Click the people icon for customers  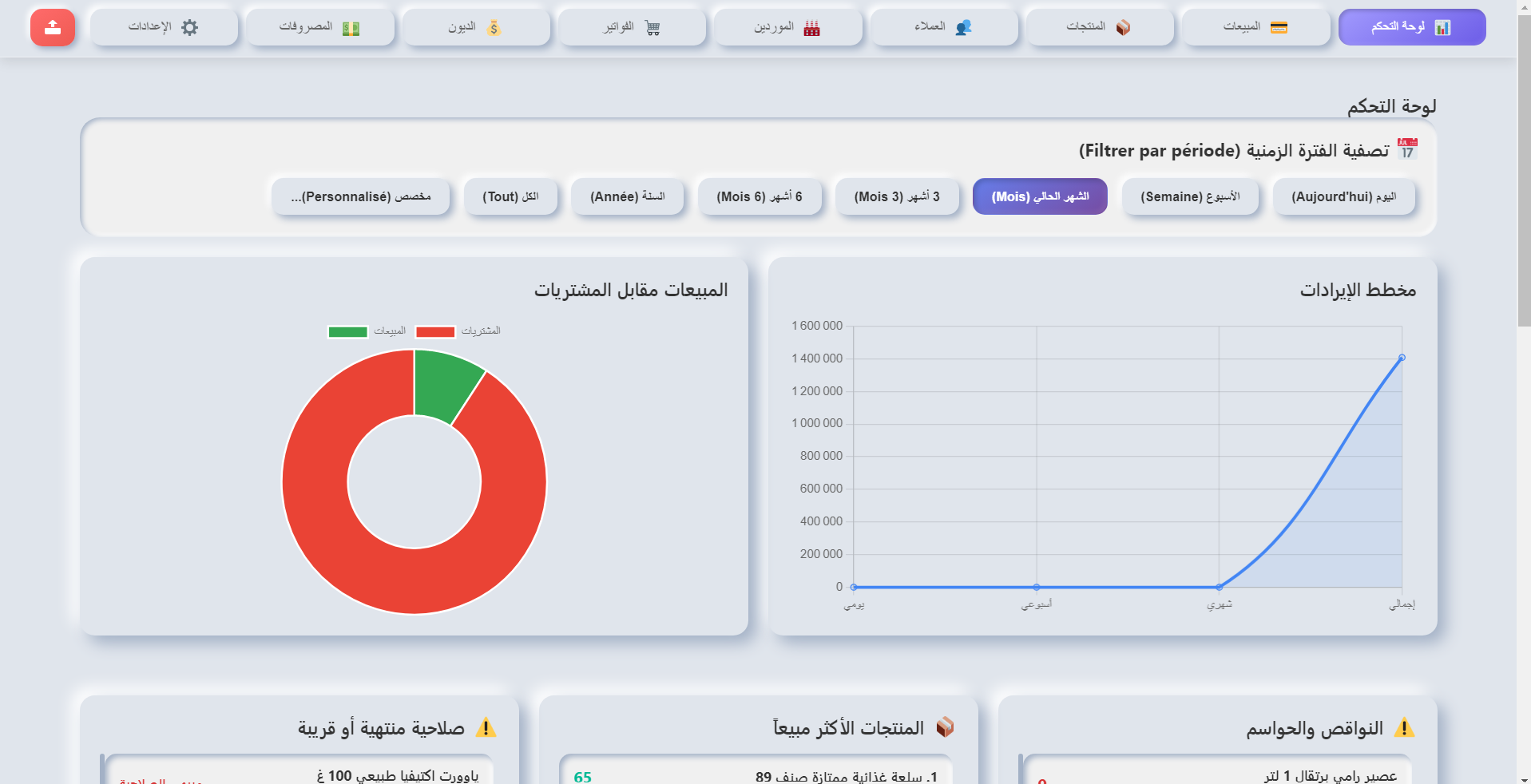pos(964,28)
